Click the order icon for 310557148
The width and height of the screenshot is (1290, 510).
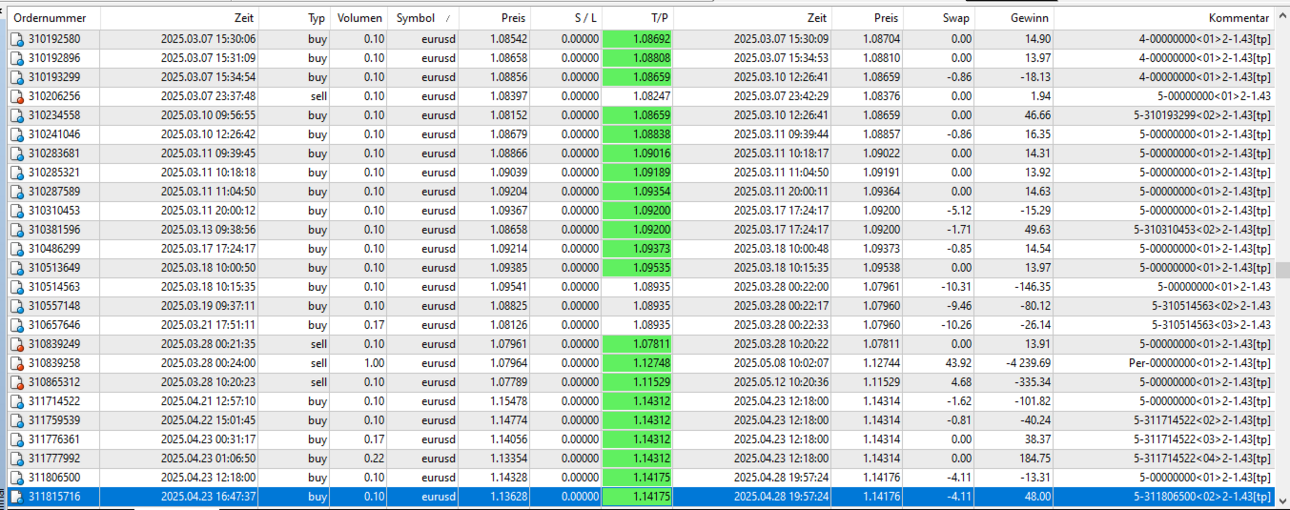pyautogui.click(x=17, y=305)
